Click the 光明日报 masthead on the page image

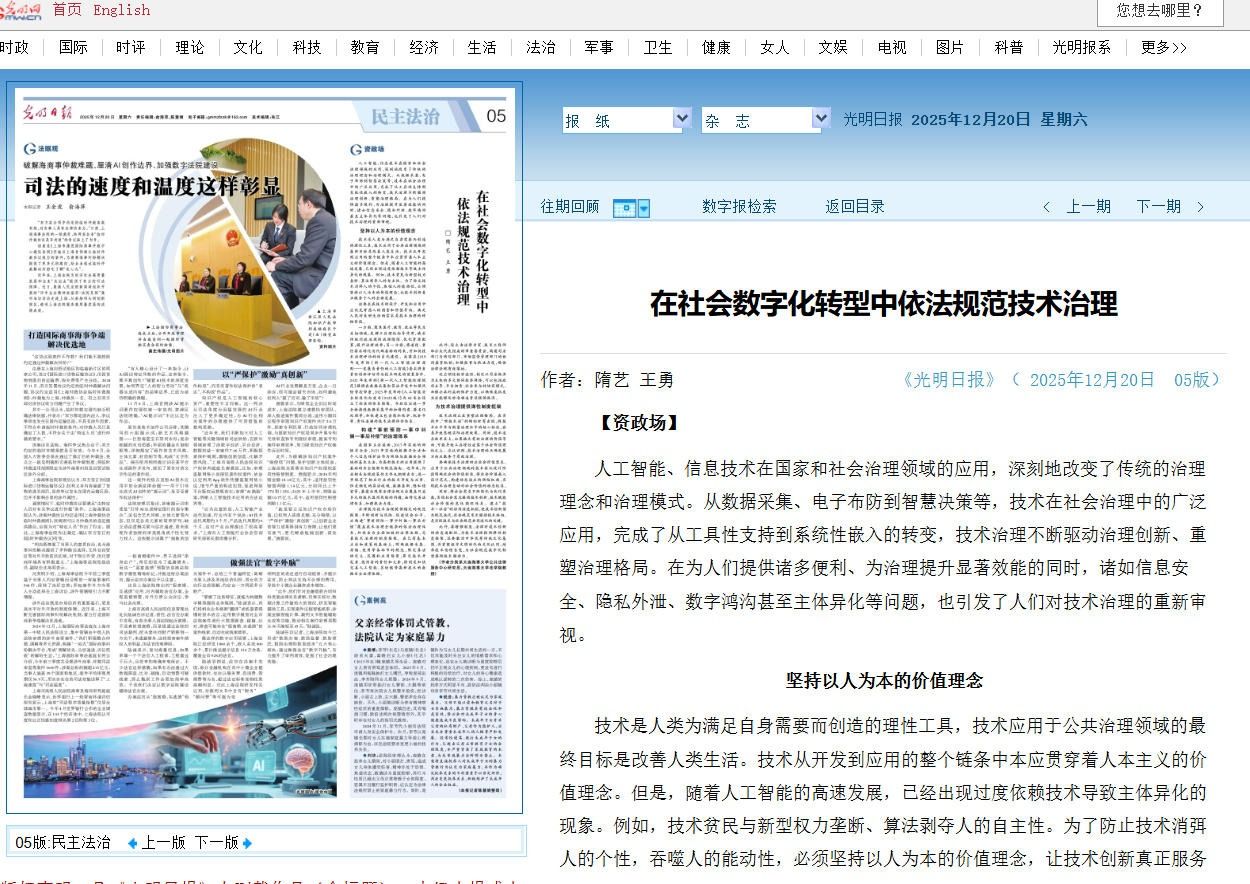tap(50, 115)
